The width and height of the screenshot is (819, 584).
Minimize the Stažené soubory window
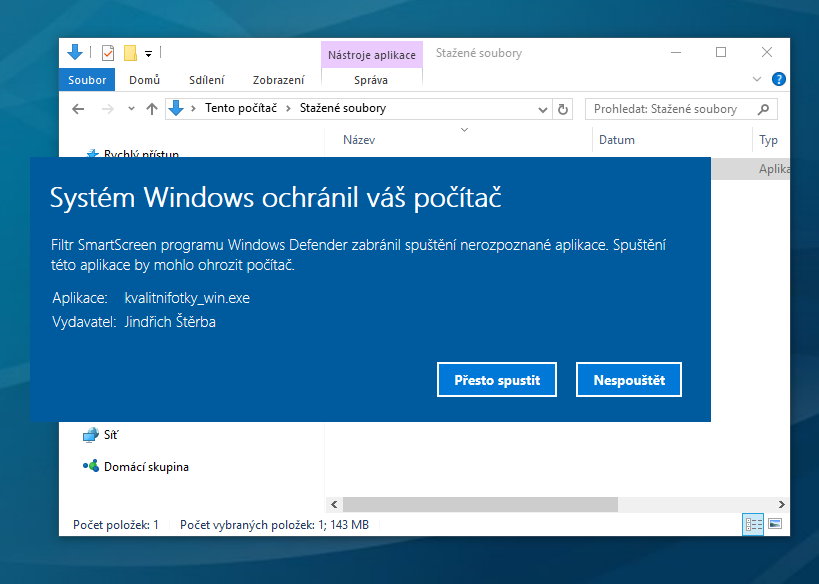click(676, 52)
